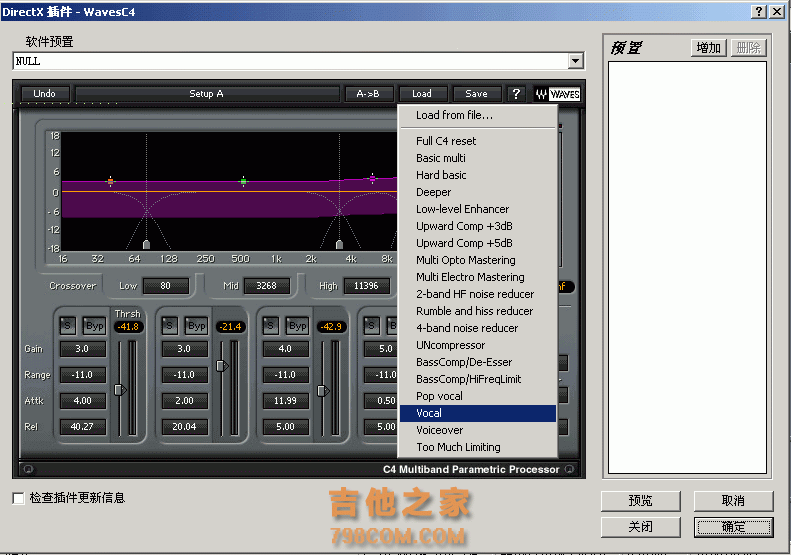
Task: Click the Waves logo icon
Action: point(557,94)
